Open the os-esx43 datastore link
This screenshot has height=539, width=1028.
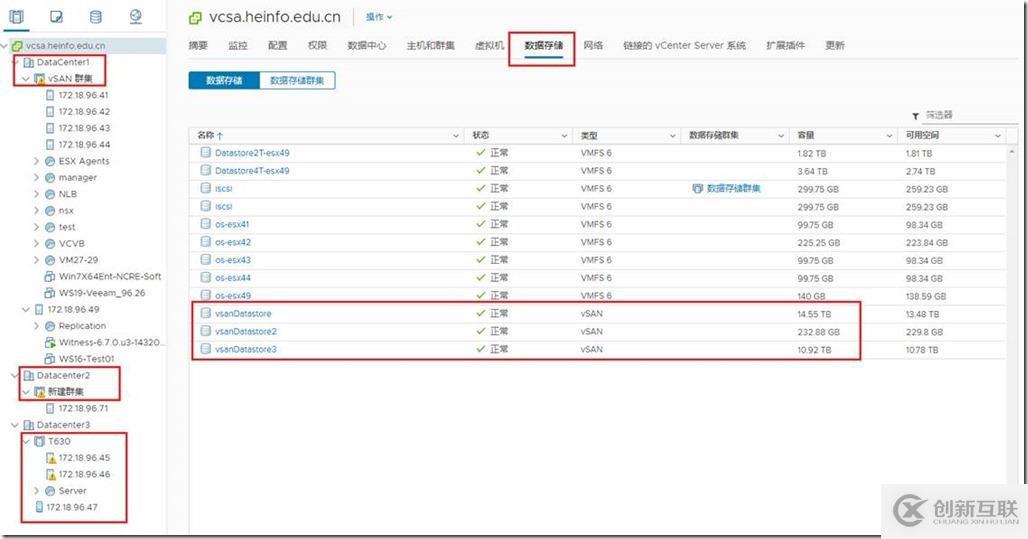[233, 260]
